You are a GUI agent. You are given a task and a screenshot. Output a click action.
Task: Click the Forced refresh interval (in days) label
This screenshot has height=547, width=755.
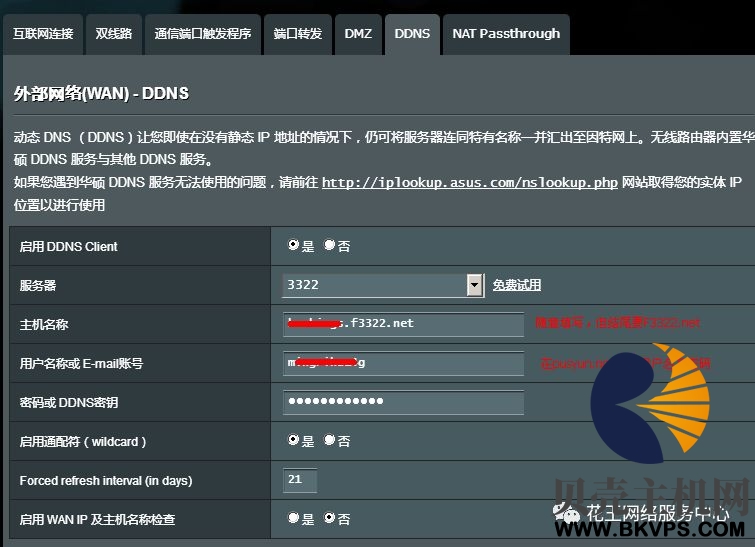point(106,481)
